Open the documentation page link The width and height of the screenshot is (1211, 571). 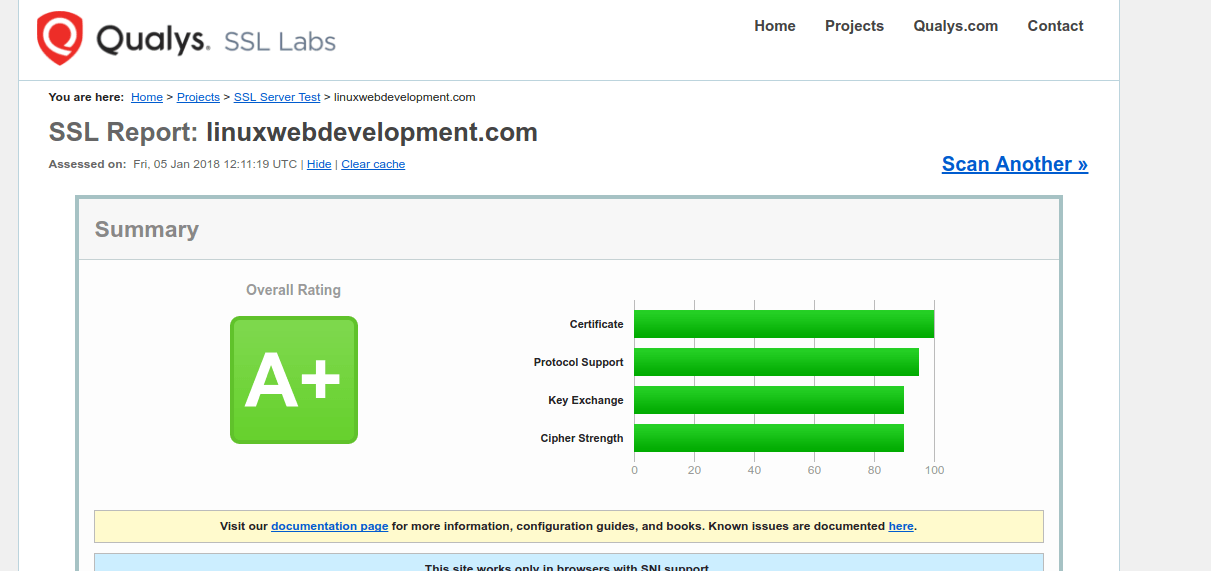[329, 526]
